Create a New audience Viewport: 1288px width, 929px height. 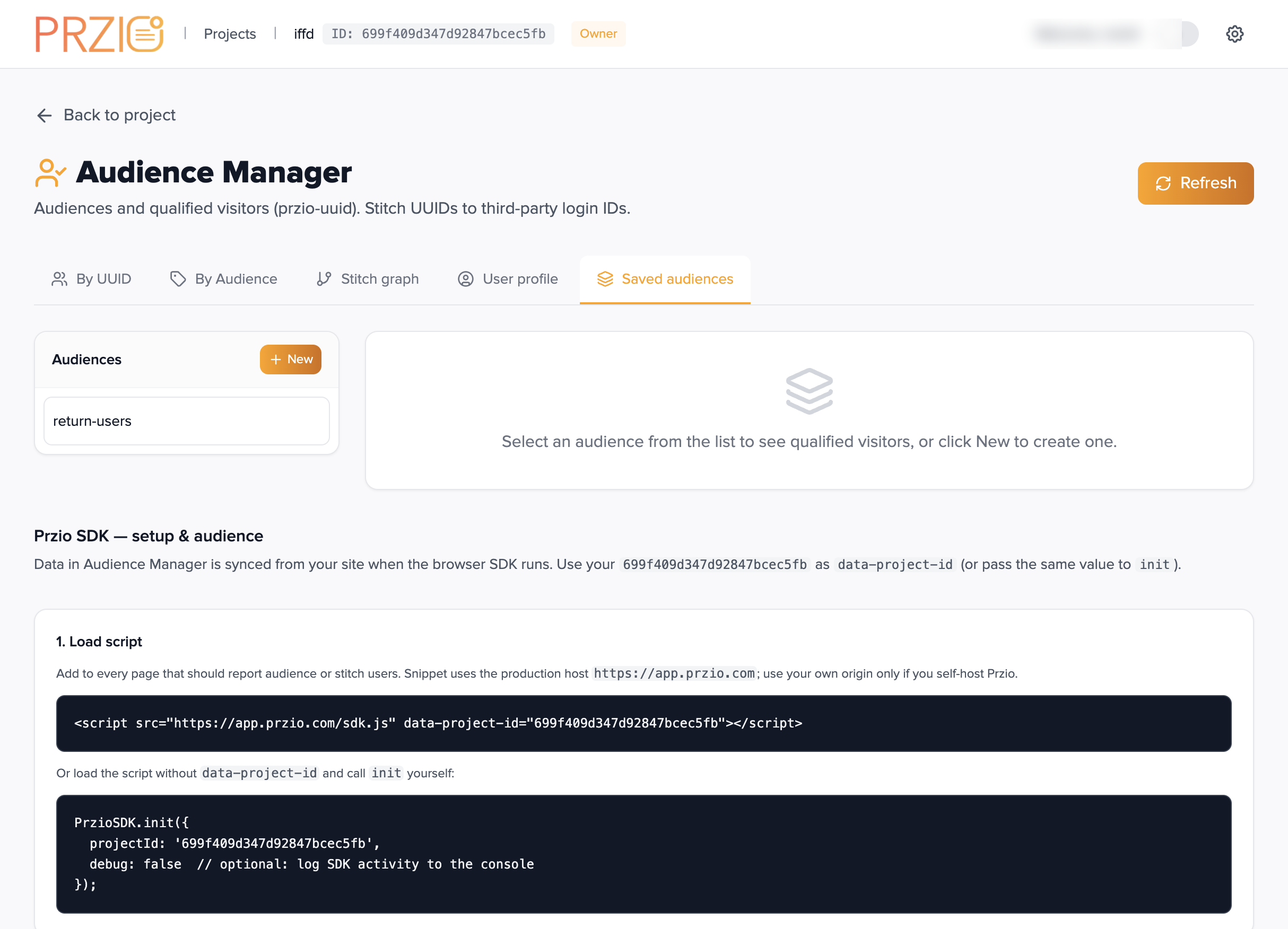click(291, 359)
